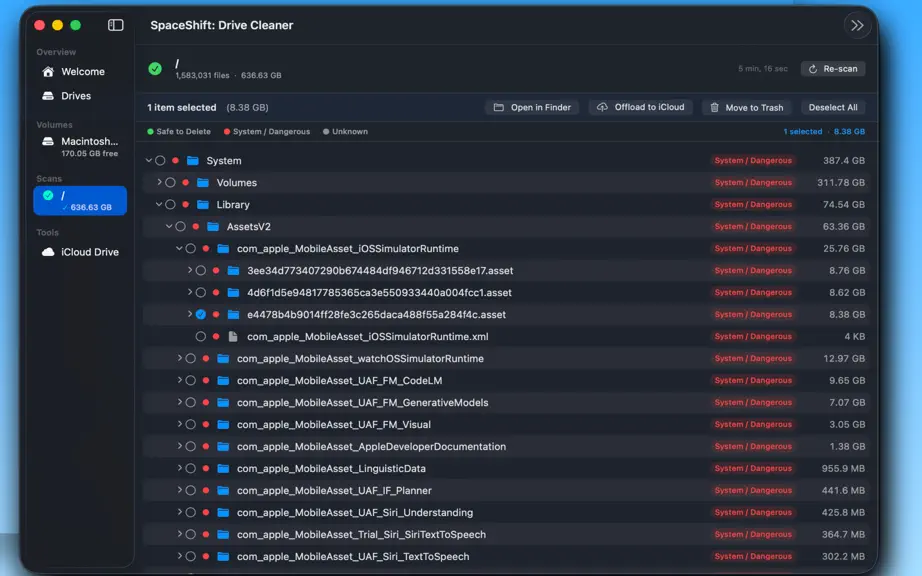The height and width of the screenshot is (576, 922).
Task: Click the 4d6f1d5e asset folder icon
Action: click(233, 293)
